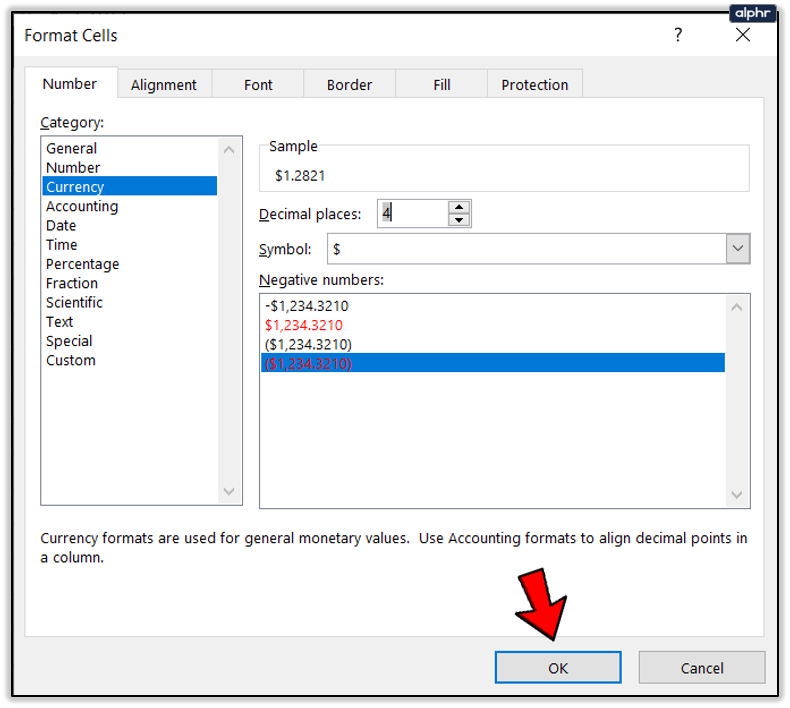This screenshot has width=790, height=708.
Task: Click the Decimal places input field
Action: [413, 213]
